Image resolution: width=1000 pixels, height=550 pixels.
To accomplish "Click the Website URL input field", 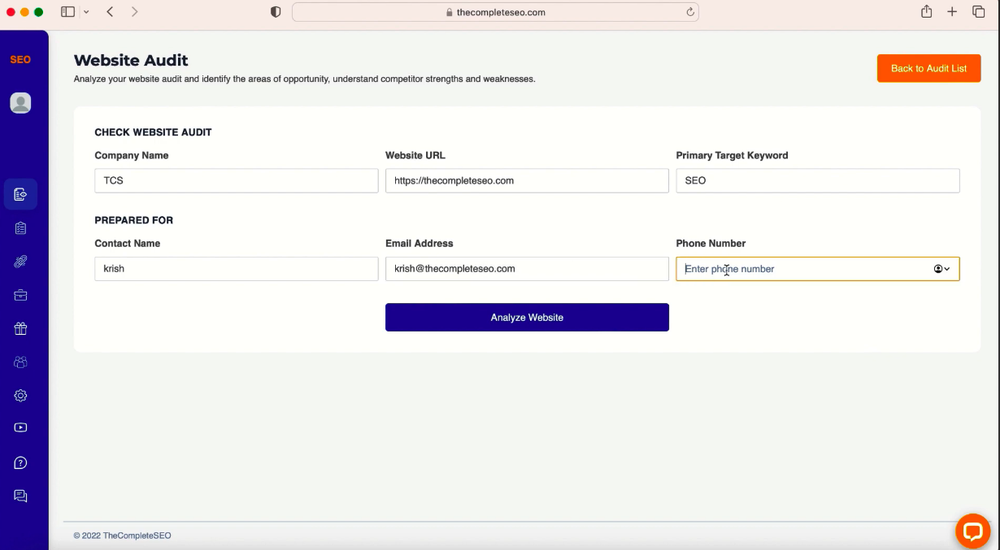I will [x=527, y=181].
